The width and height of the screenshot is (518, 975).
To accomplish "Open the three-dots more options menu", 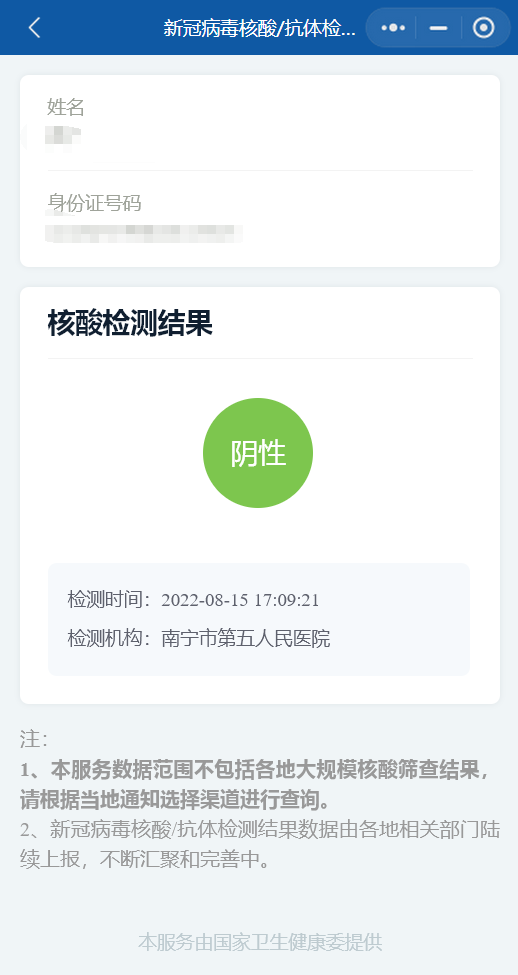I will click(x=393, y=28).
